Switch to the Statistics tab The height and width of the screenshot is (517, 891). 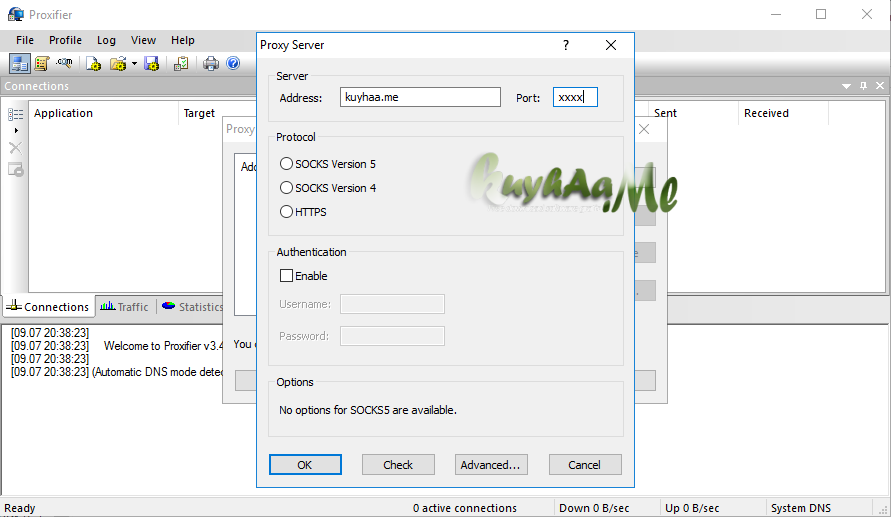[191, 307]
